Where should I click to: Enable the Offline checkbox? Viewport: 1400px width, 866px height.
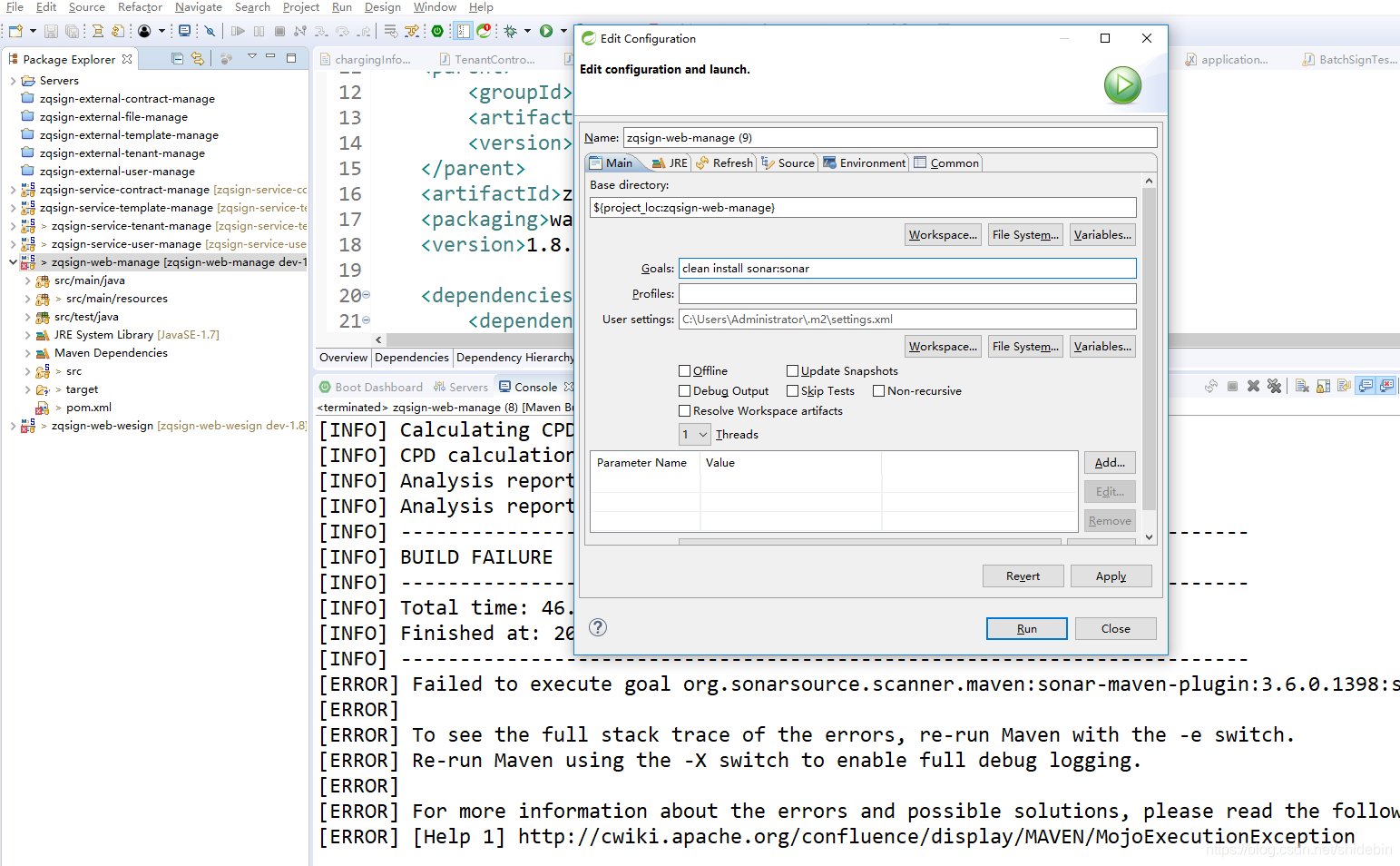tap(685, 370)
